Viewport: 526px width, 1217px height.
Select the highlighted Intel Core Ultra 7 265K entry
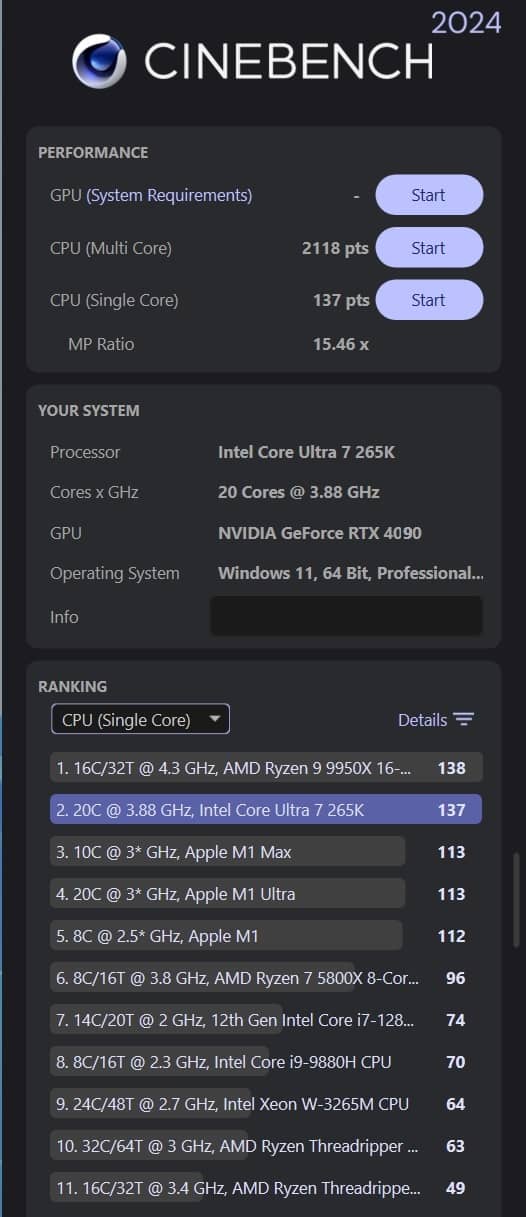click(x=266, y=810)
